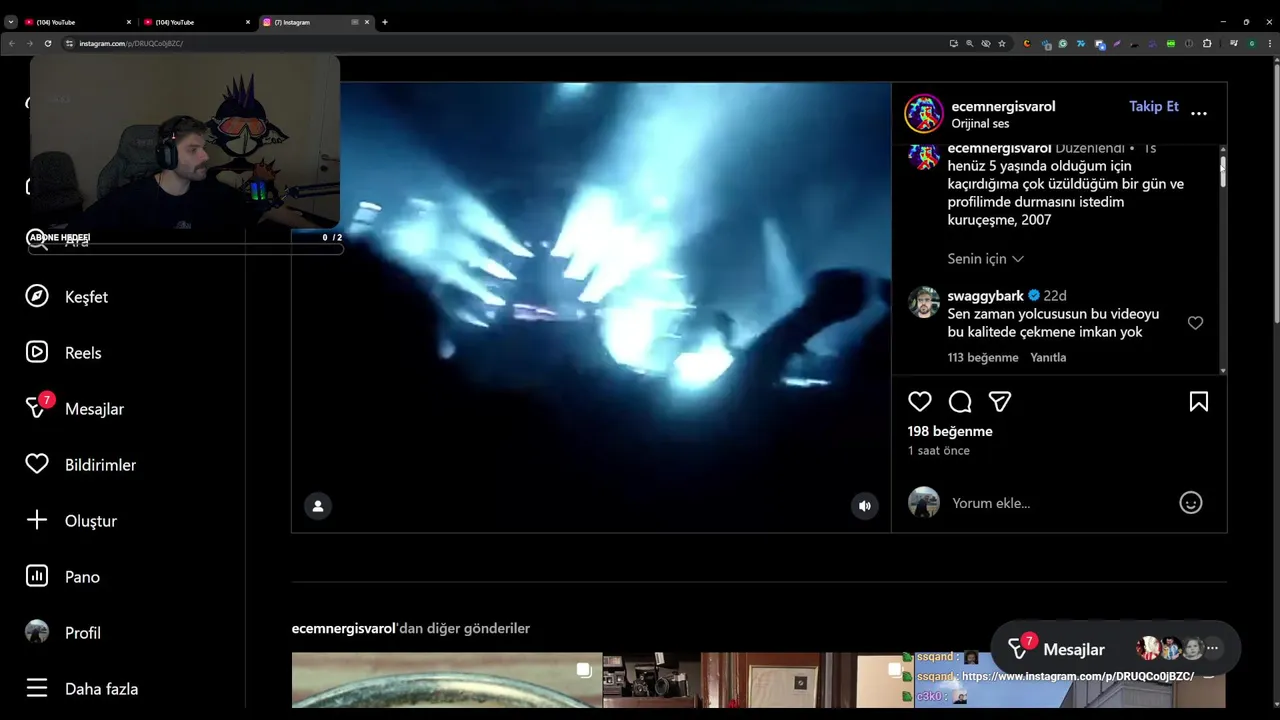Like swaggybark's comment heart

[1195, 323]
